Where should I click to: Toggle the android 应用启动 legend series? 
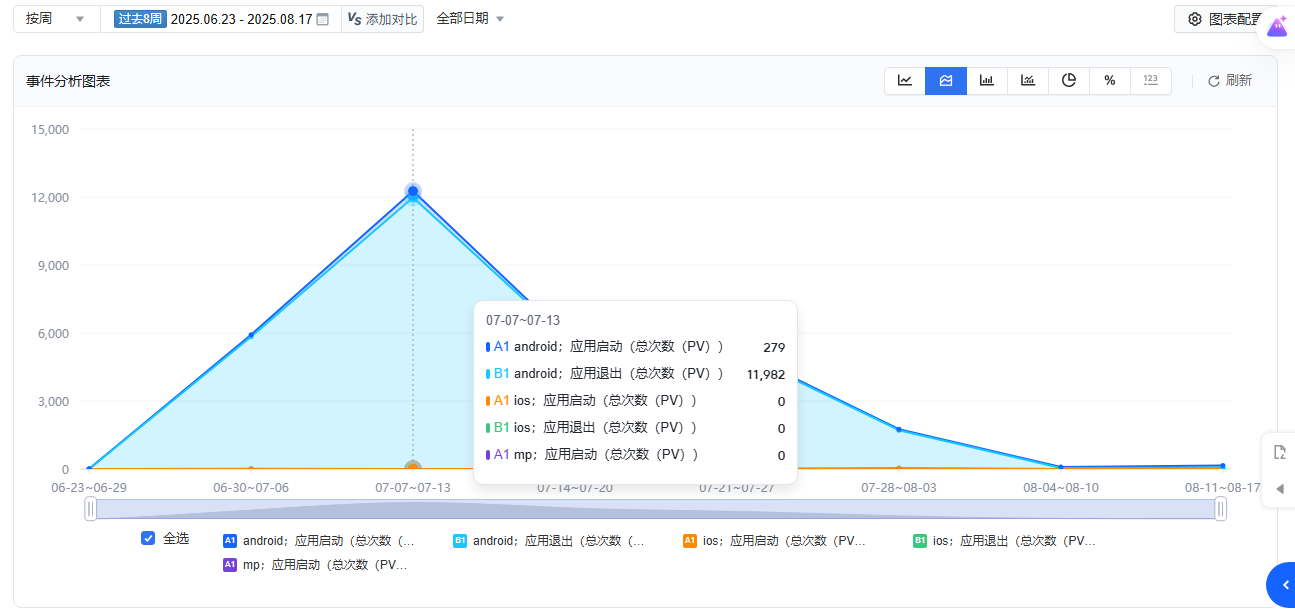pyautogui.click(x=318, y=541)
